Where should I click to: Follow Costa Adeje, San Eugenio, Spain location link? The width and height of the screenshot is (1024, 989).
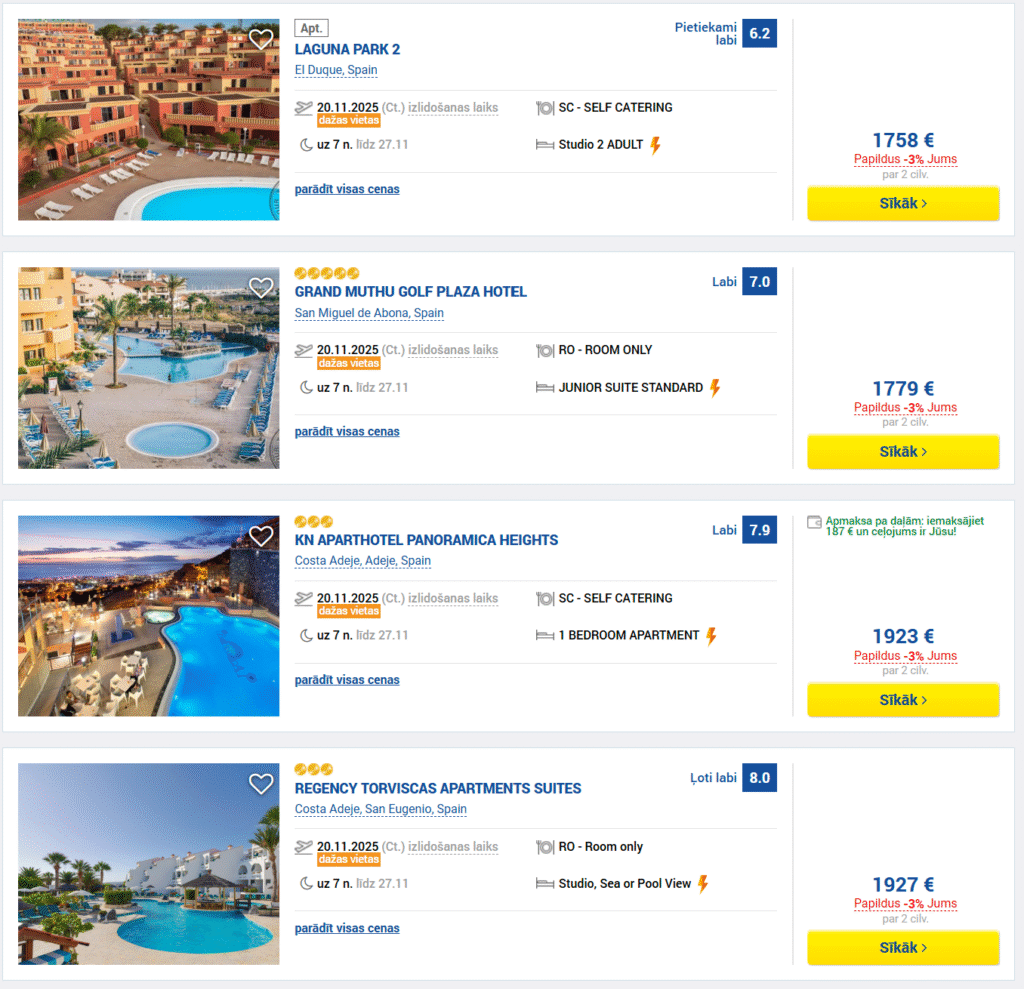pyautogui.click(x=381, y=809)
